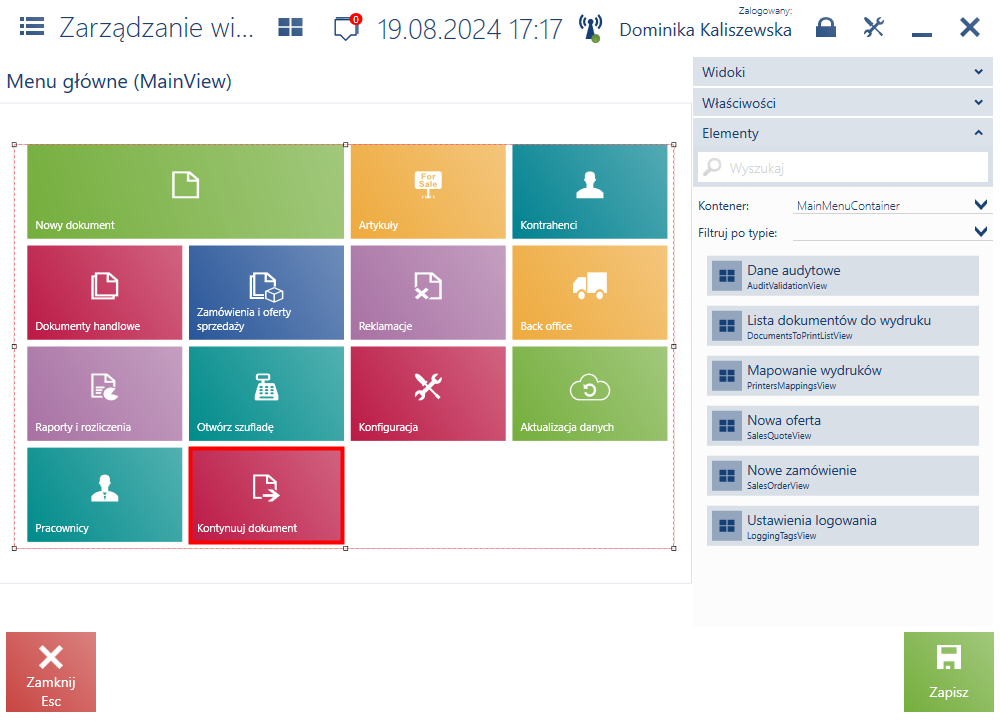The height and width of the screenshot is (721, 1000).
Task: Pick the Nowe zamówienie element
Action: (842, 476)
